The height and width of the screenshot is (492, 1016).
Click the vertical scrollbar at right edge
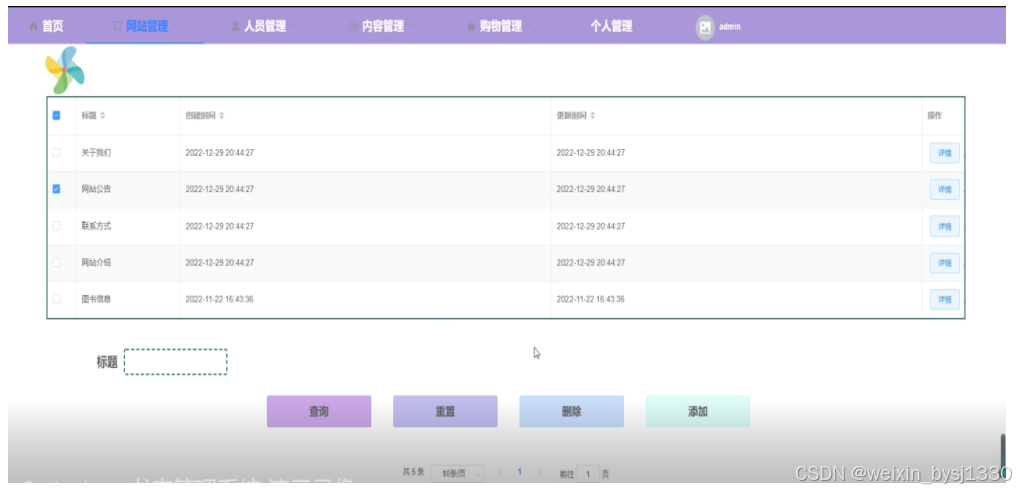[x=1003, y=455]
